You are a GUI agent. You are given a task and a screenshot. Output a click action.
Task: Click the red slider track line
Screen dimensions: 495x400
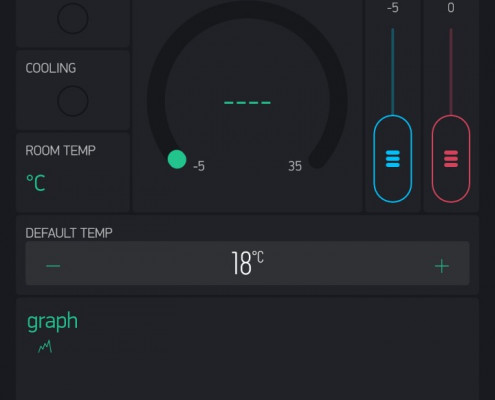(451, 71)
